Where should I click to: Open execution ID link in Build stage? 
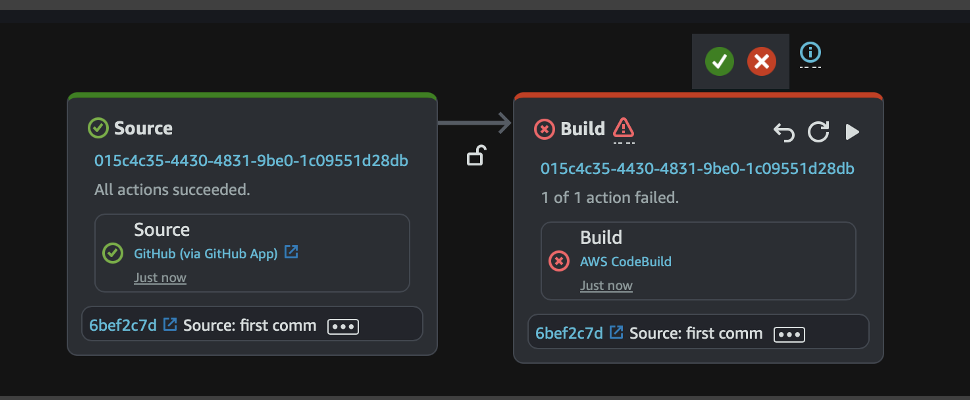point(697,169)
